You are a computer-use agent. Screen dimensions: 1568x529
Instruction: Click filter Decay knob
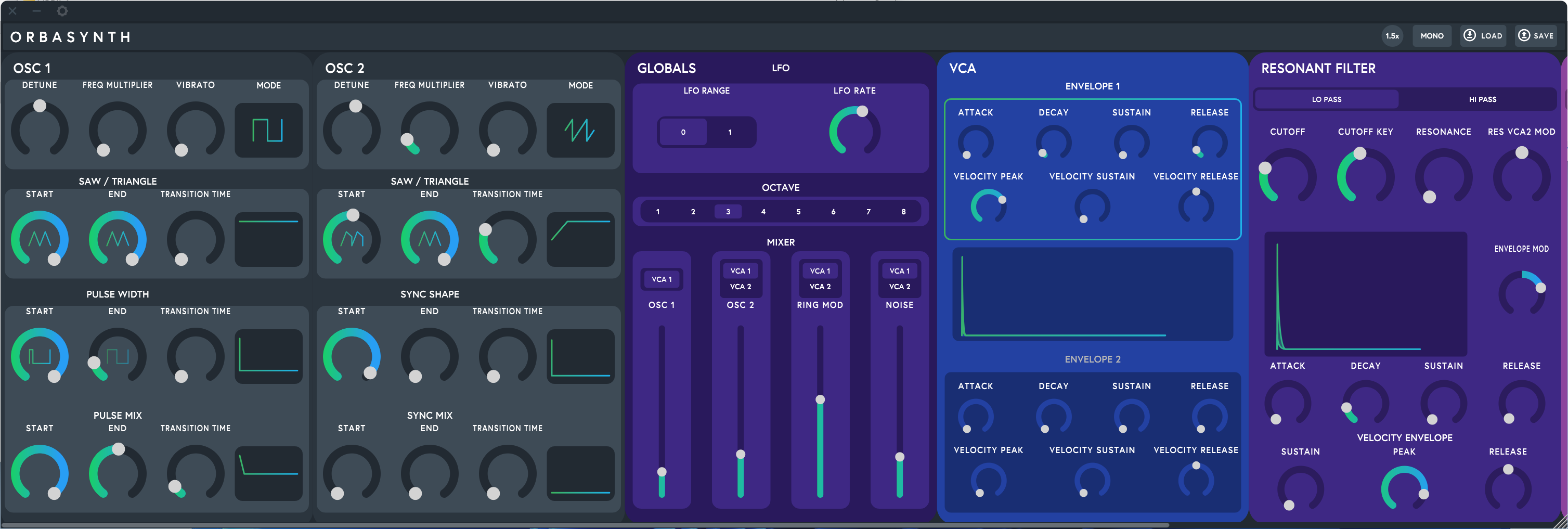pos(1365,403)
